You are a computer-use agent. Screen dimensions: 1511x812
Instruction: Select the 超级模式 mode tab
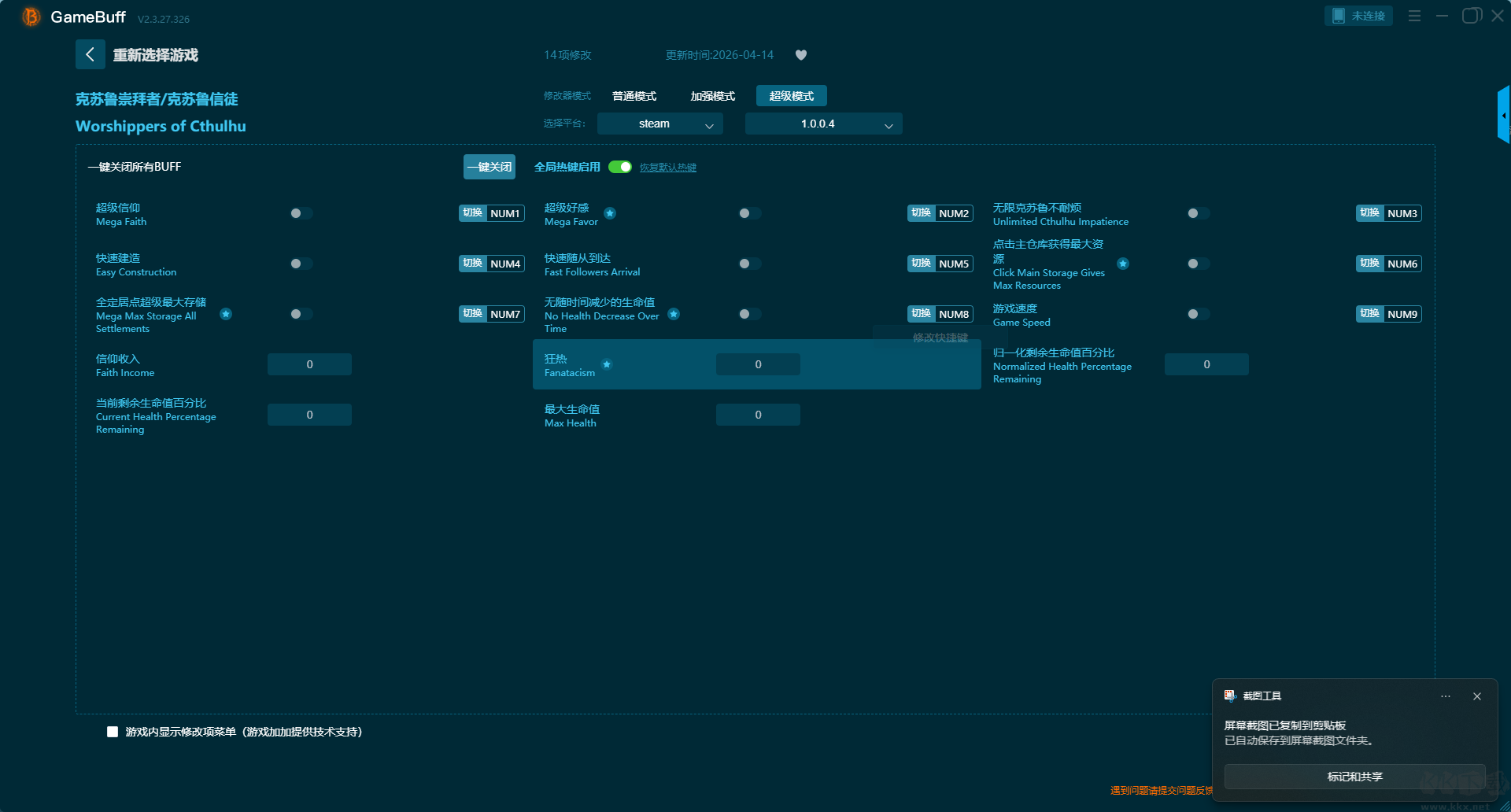click(x=792, y=96)
